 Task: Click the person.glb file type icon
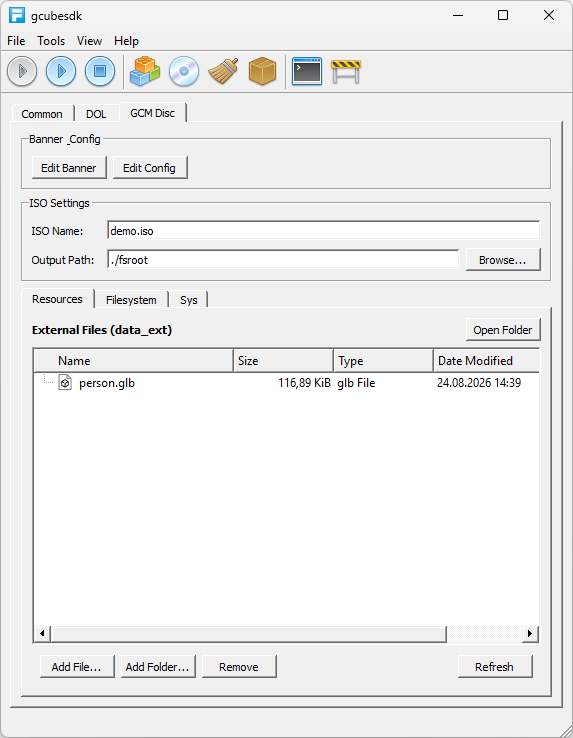click(x=65, y=383)
